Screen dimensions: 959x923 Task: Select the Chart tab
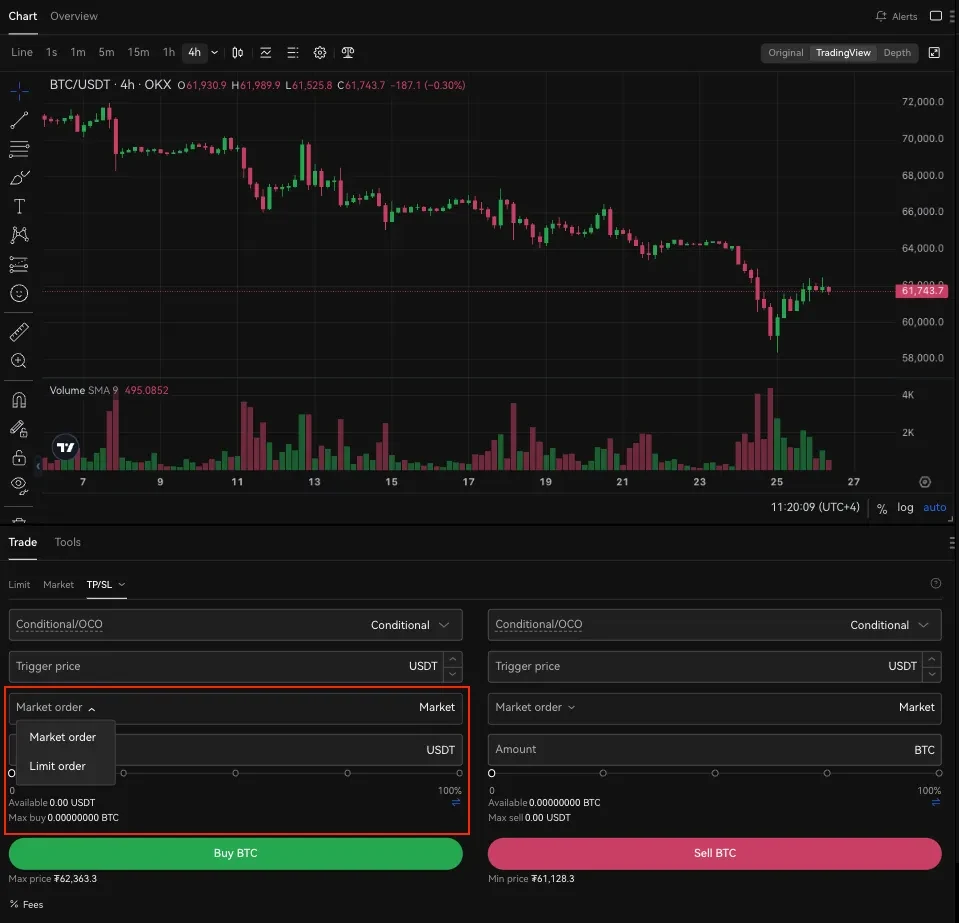coord(23,17)
